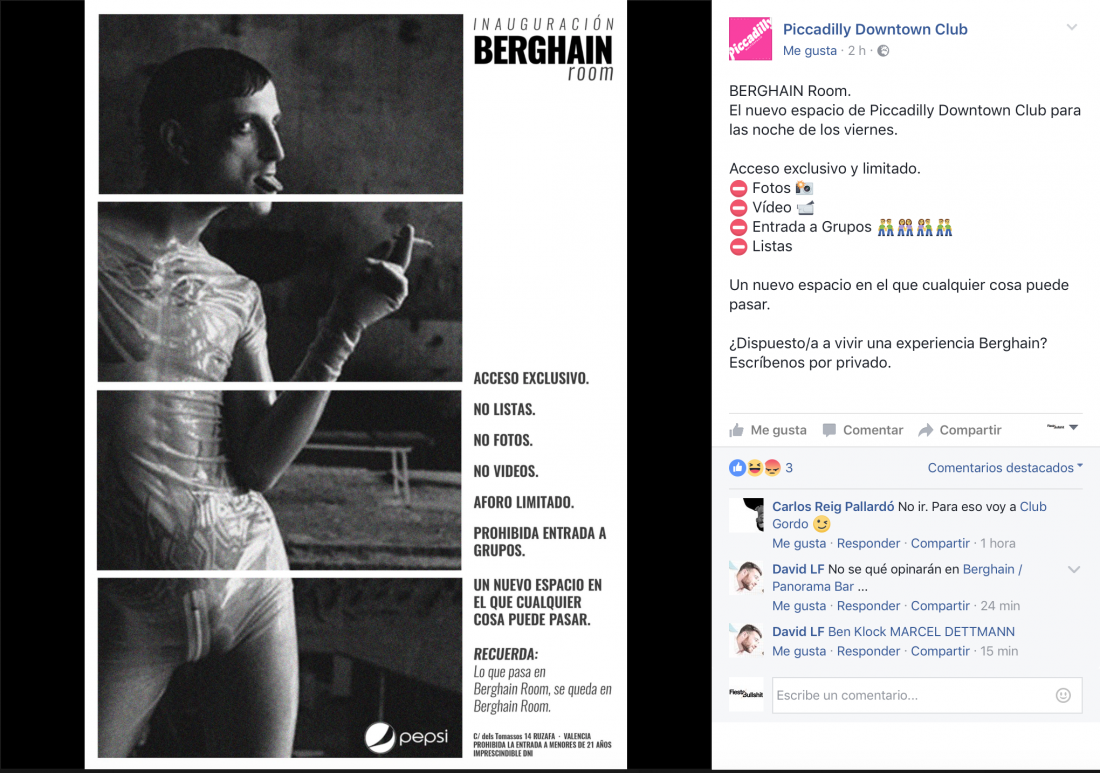Open the Piccadilly page profile picture
The image size is (1100, 773).
click(x=750, y=39)
